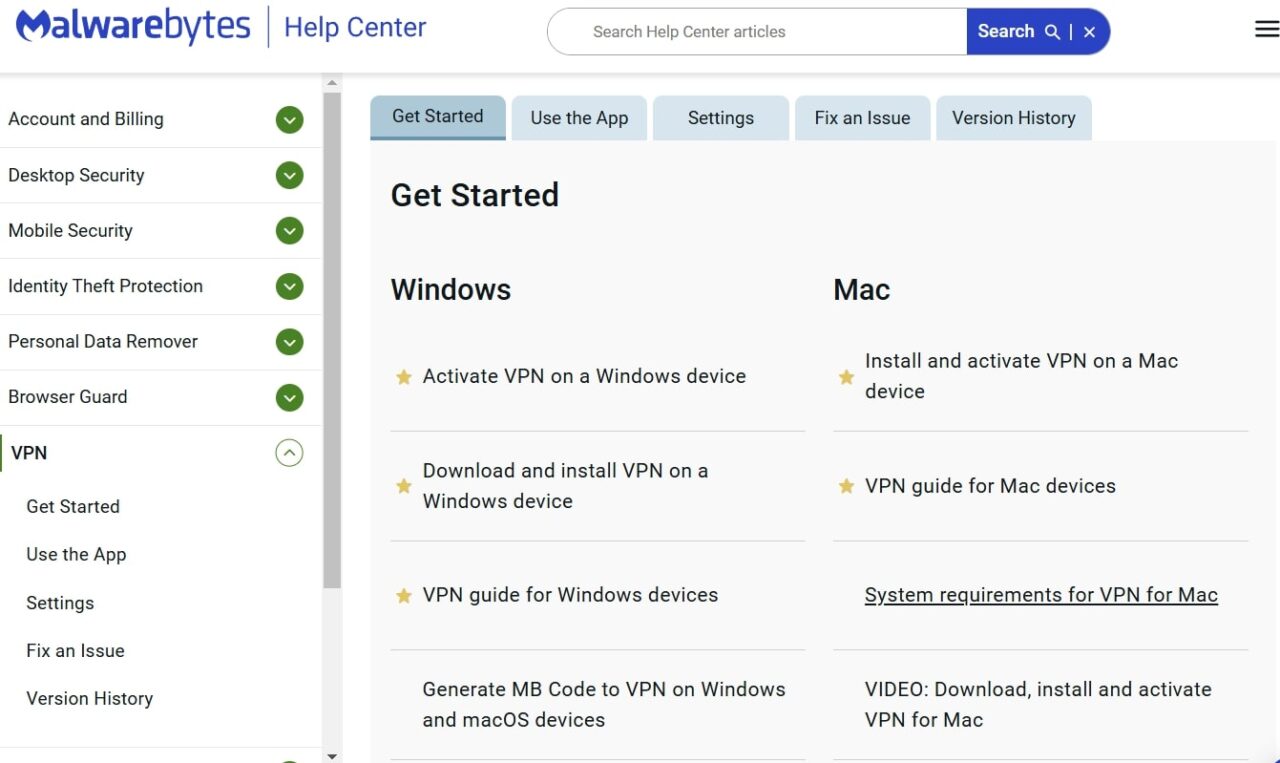Viewport: 1280px width, 763px height.
Task: Switch to the Fix an Issue tab
Action: click(x=862, y=118)
